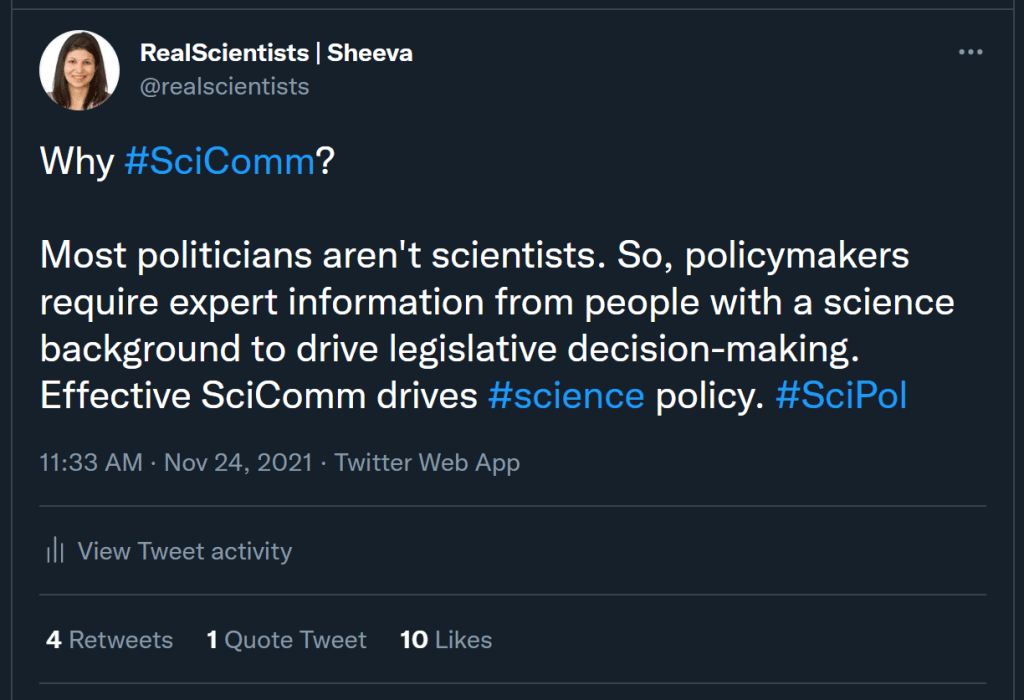Open the 1 Quote Tweet view
The height and width of the screenshot is (700, 1024).
tap(286, 640)
